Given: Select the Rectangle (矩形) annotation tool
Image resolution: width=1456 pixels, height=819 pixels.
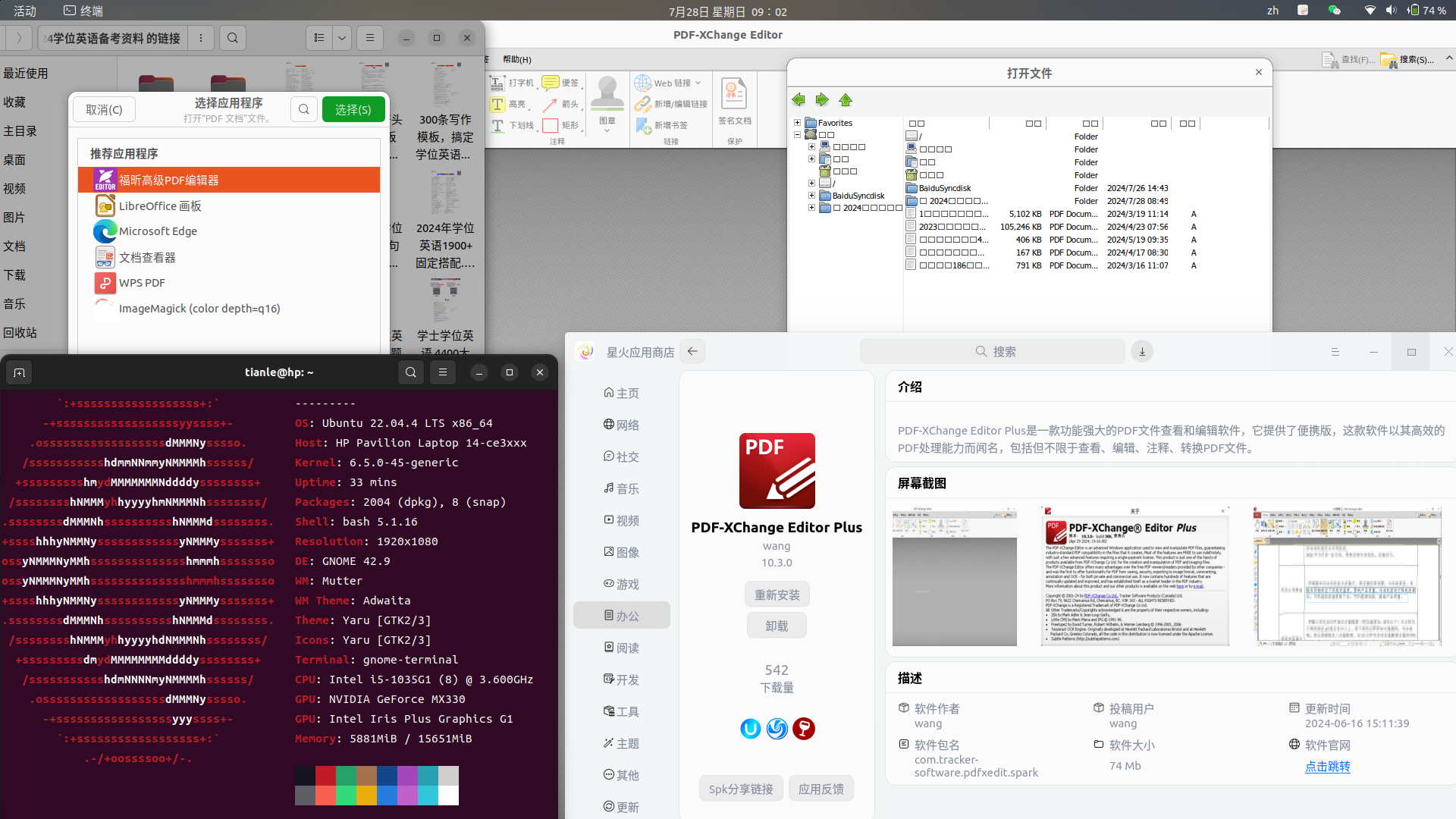Looking at the screenshot, I should 561,125.
